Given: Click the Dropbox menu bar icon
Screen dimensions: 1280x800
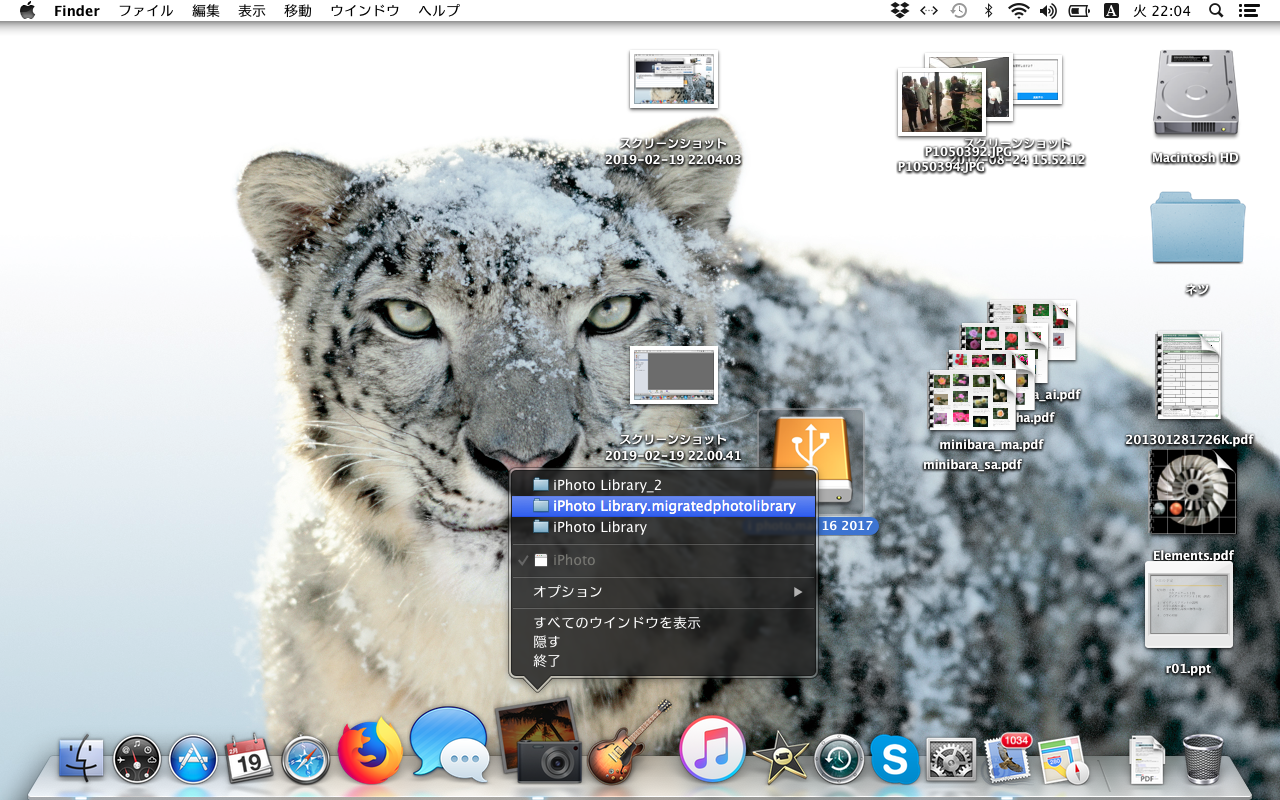Looking at the screenshot, I should (x=899, y=11).
